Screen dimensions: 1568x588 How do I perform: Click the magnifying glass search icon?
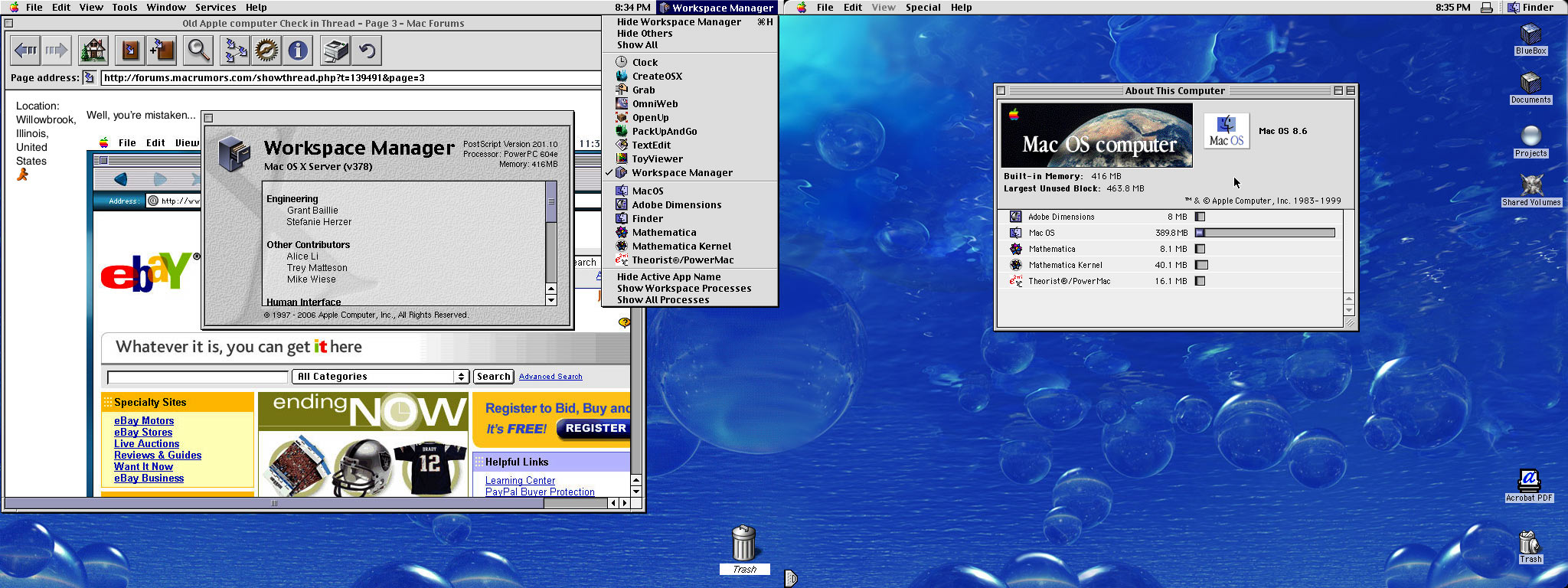coord(199,51)
